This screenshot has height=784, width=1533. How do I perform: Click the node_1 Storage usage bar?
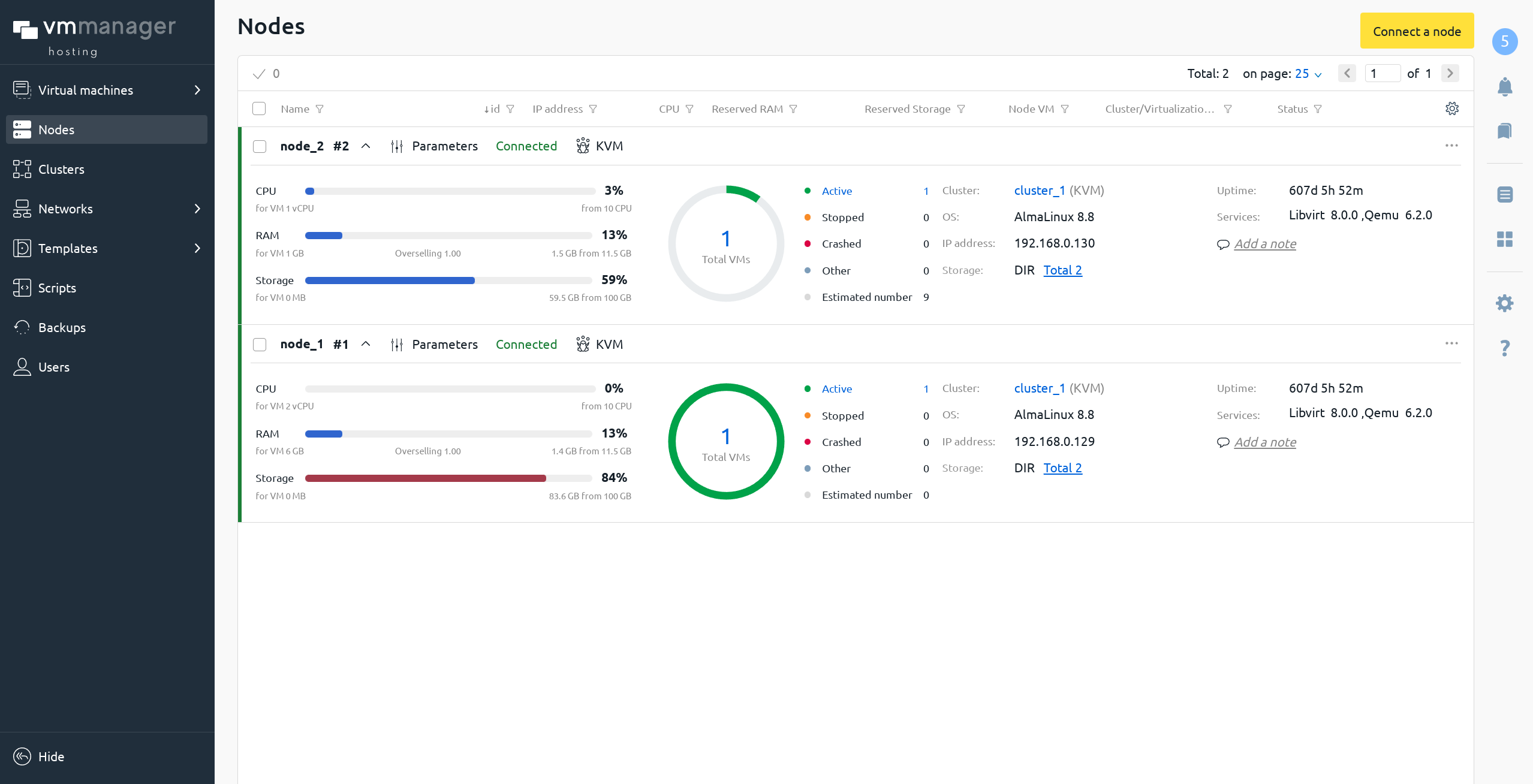coord(448,478)
